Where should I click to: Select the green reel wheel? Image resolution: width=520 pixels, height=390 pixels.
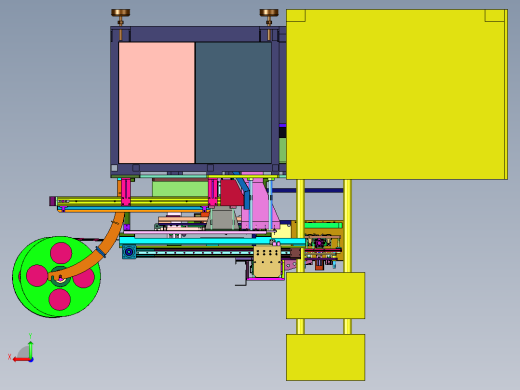tap(57, 277)
